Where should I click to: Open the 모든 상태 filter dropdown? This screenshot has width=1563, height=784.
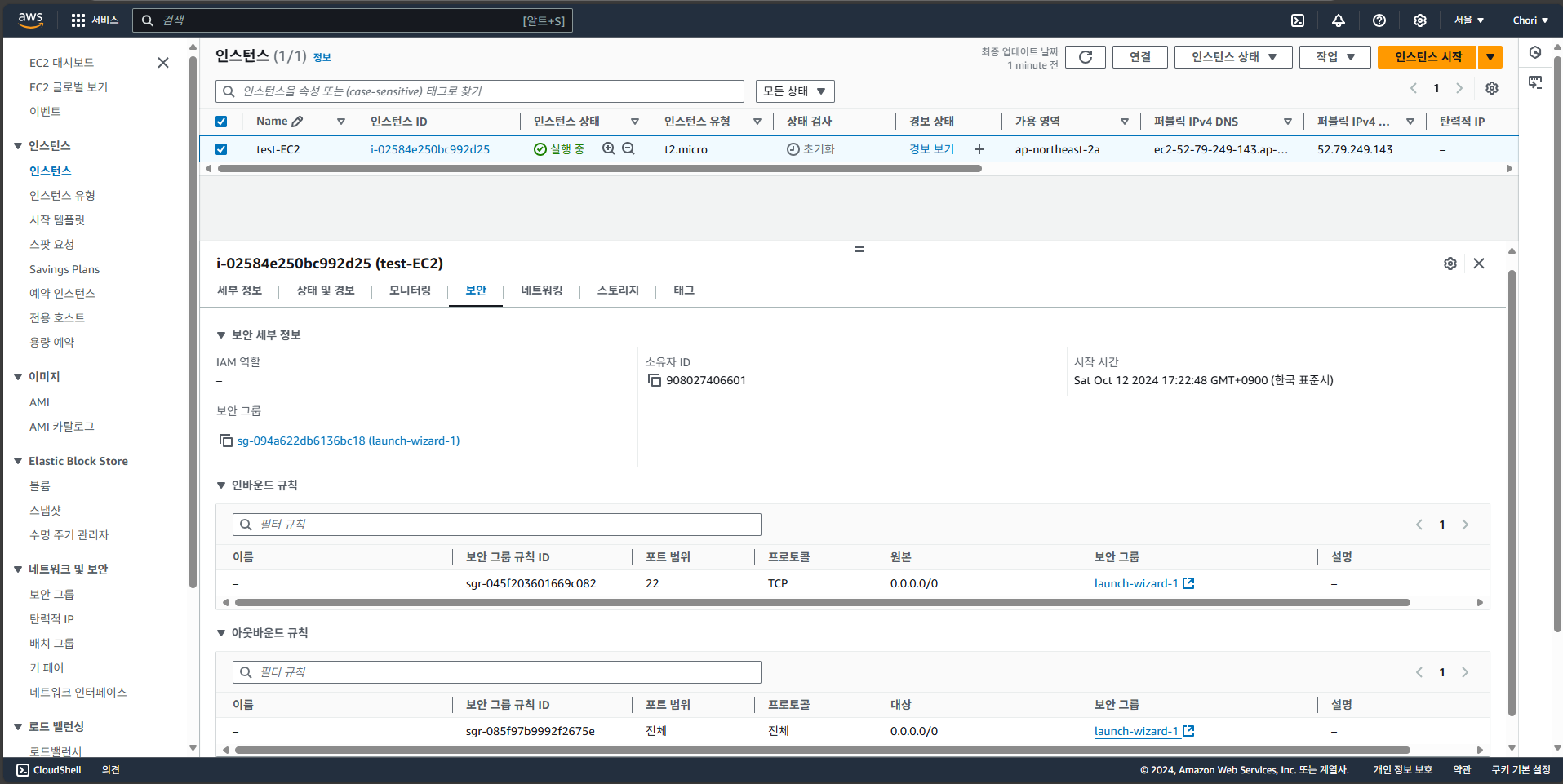[795, 91]
